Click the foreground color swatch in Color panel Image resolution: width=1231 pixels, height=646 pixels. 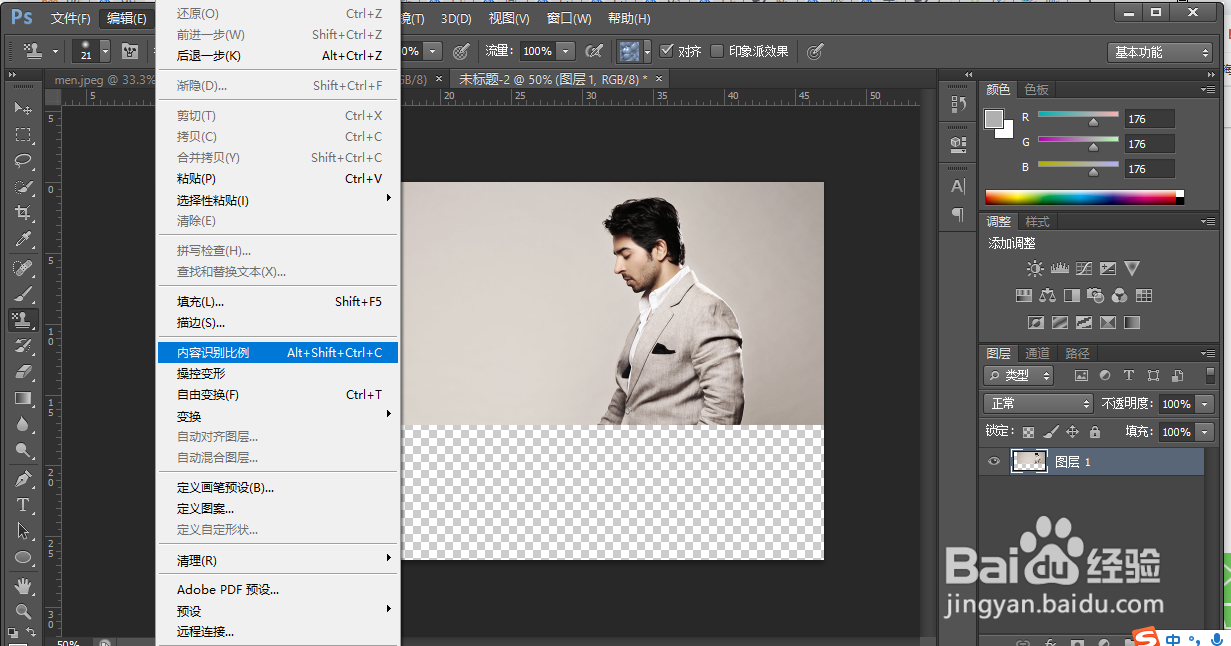(993, 119)
